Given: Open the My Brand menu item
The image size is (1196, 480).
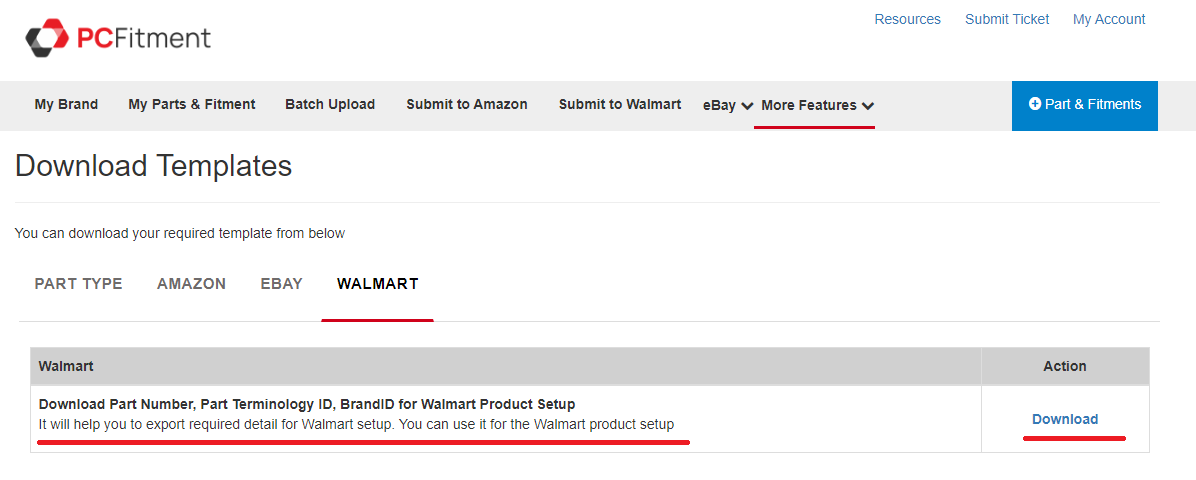Looking at the screenshot, I should 66,104.
